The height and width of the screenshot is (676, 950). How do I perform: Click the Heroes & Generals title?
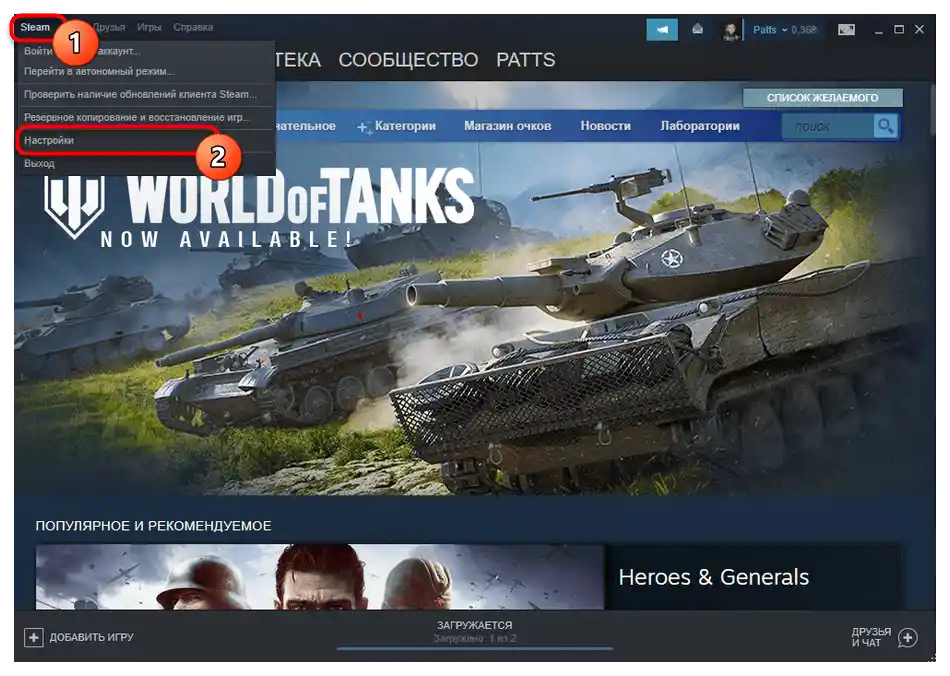714,577
